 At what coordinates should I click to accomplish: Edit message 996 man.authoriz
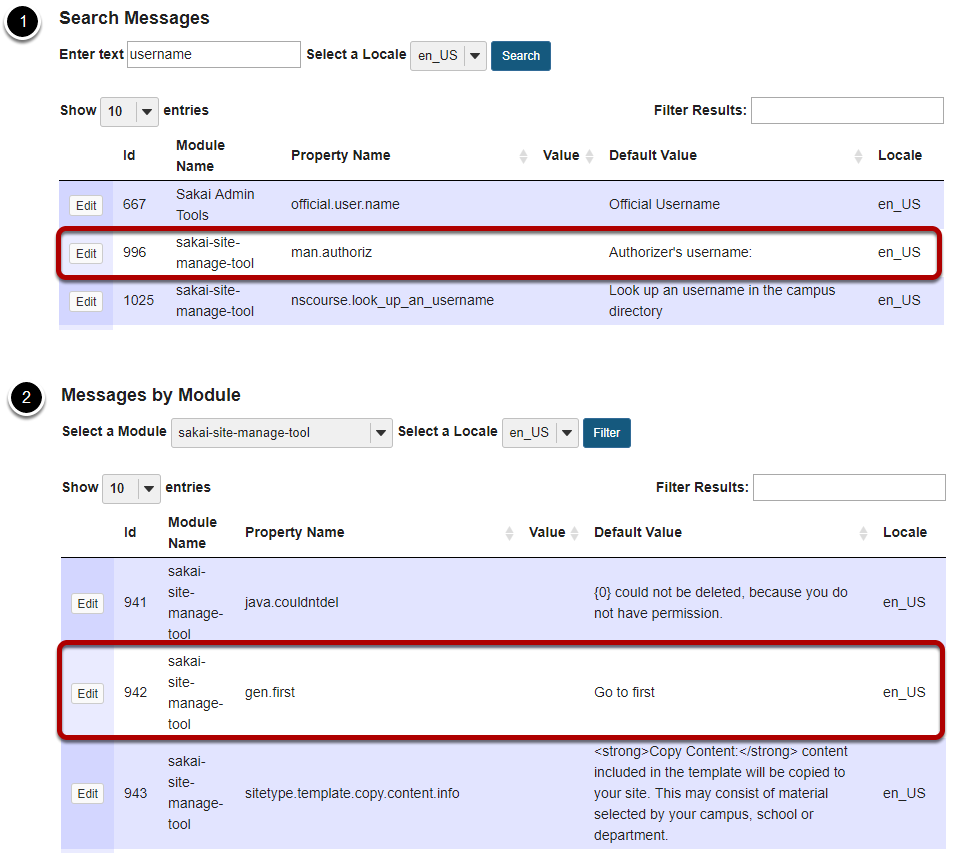86,253
